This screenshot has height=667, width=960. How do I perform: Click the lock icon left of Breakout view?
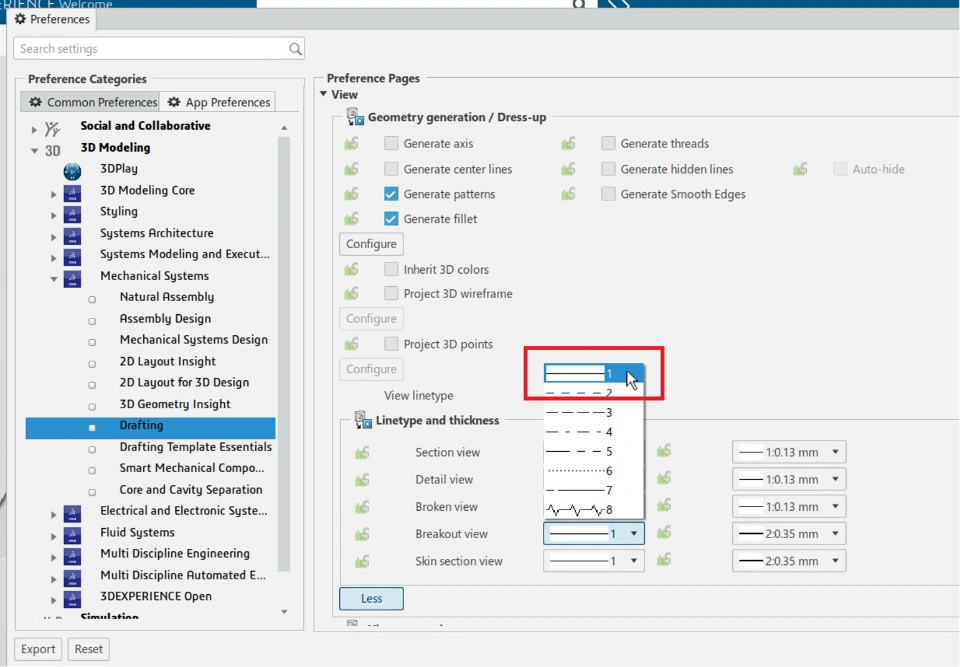pyautogui.click(x=362, y=534)
